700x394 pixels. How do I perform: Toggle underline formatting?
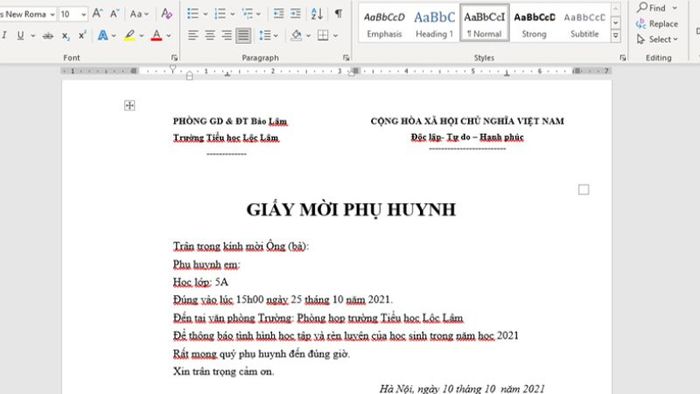(x=21, y=35)
